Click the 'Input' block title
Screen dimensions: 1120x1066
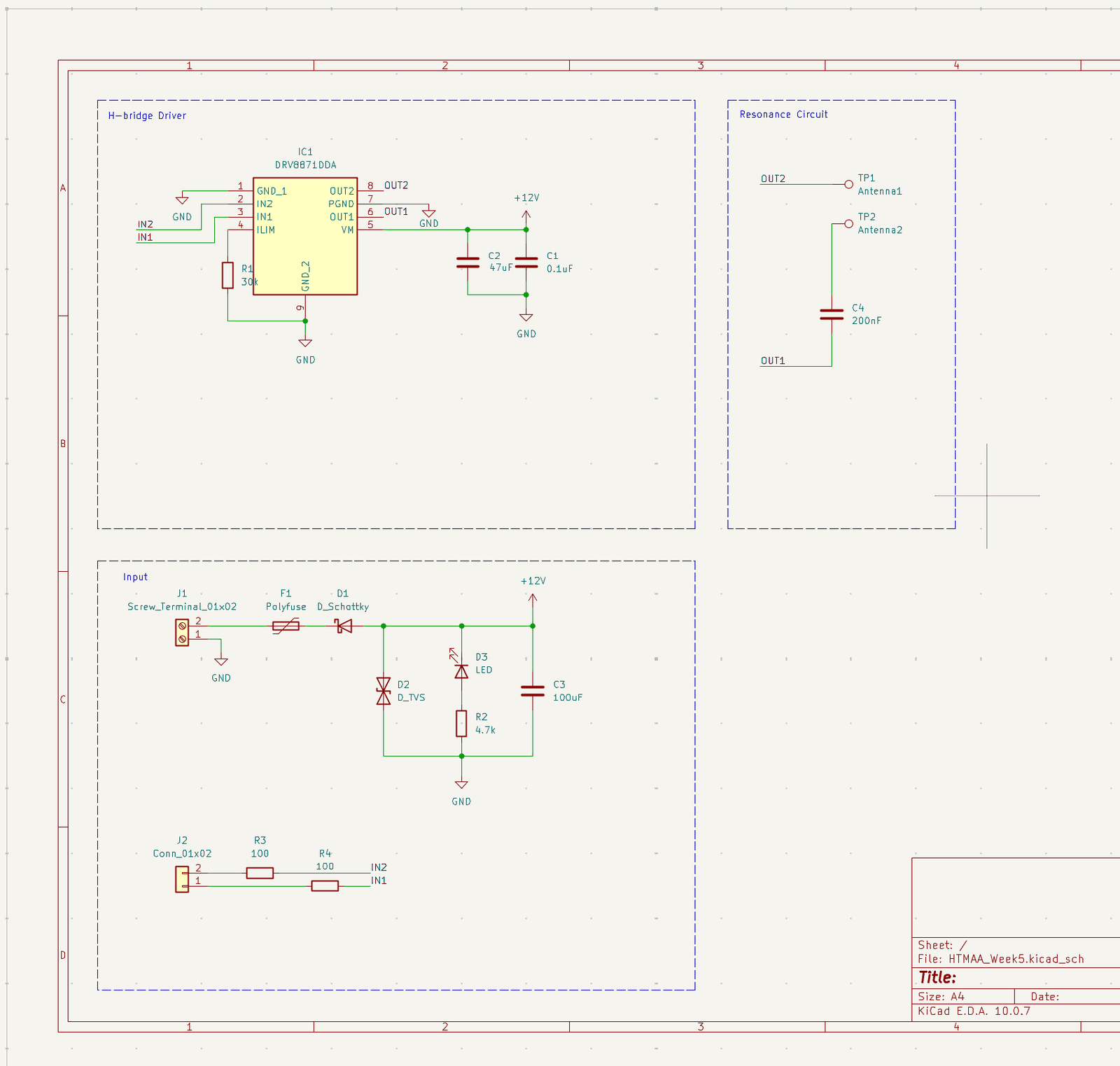tap(135, 577)
